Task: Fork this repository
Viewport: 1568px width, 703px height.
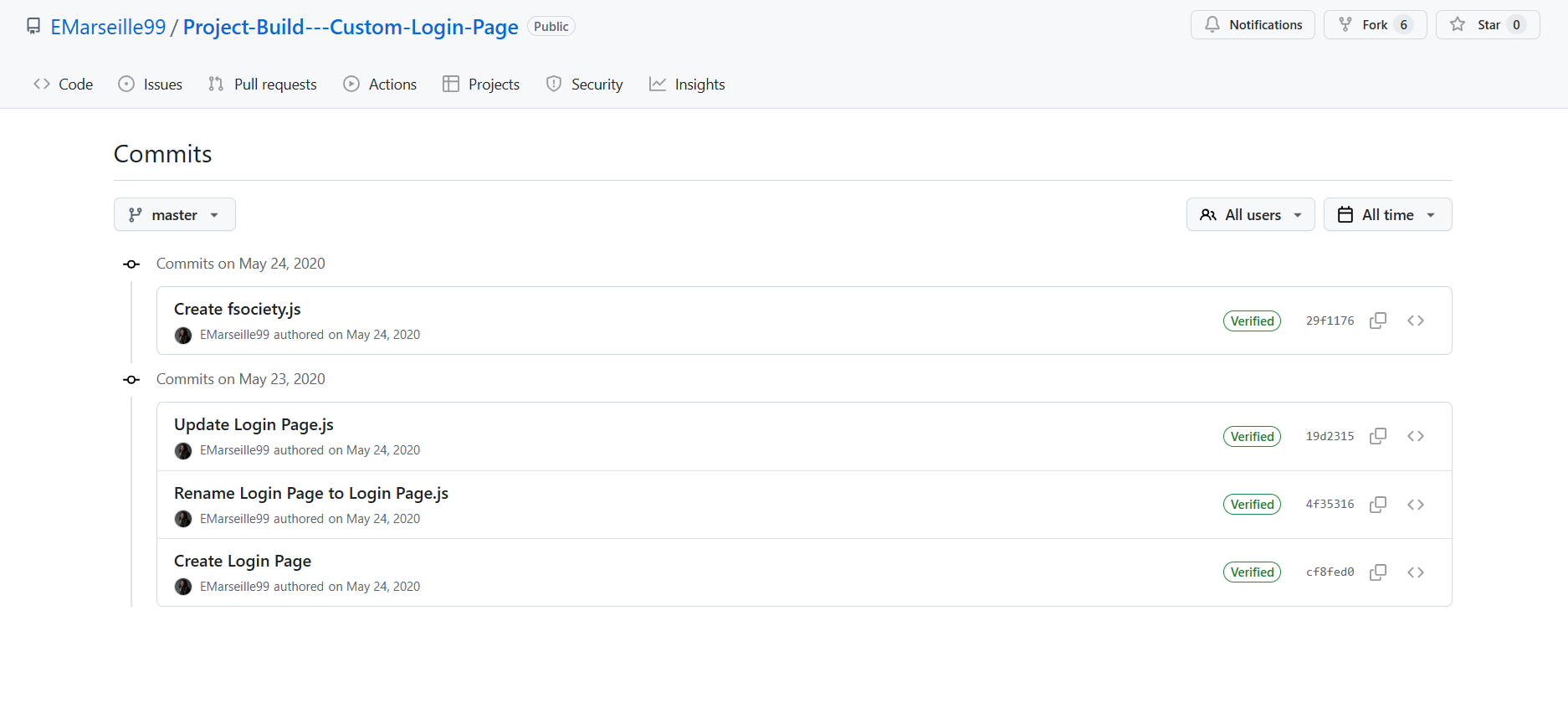Action: click(1364, 25)
